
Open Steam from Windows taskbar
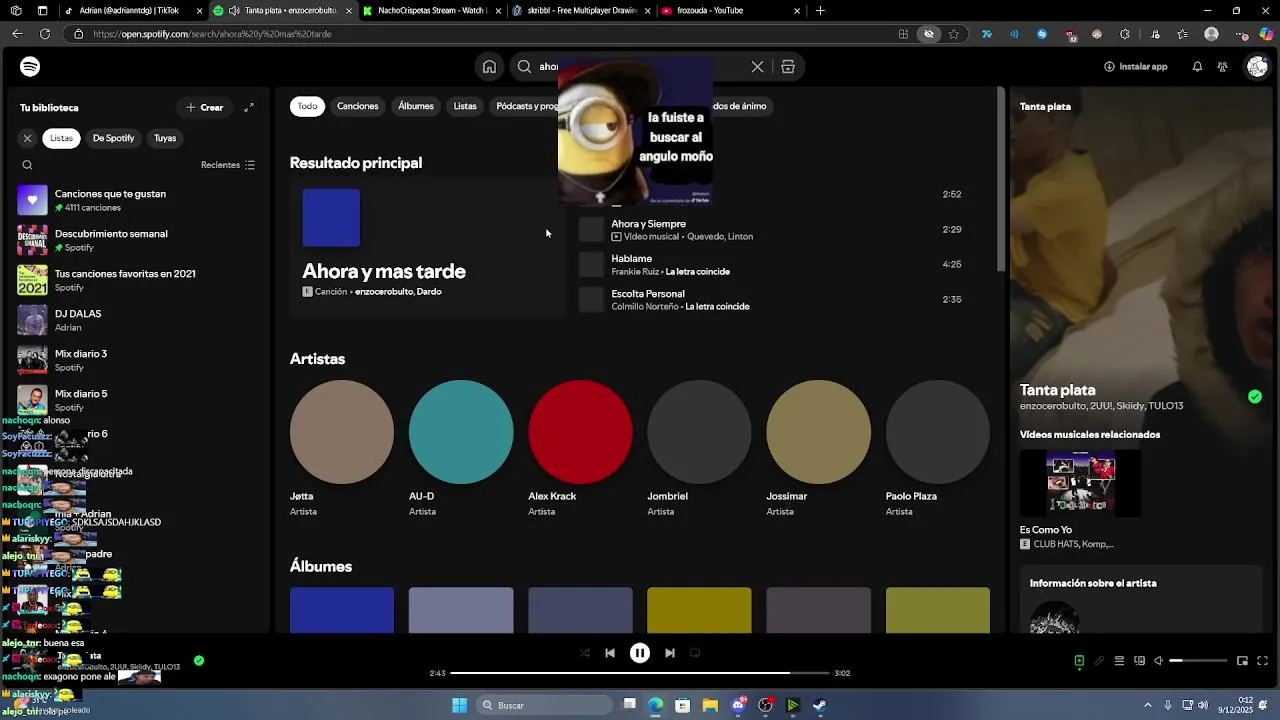[820, 705]
